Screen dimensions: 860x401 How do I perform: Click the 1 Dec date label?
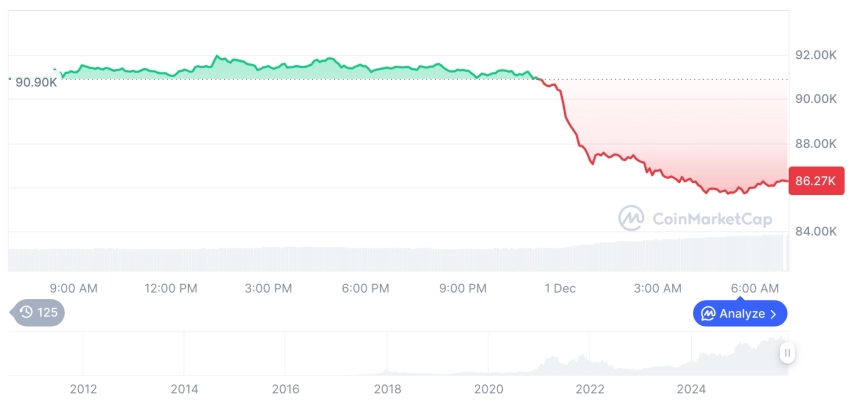click(559, 288)
